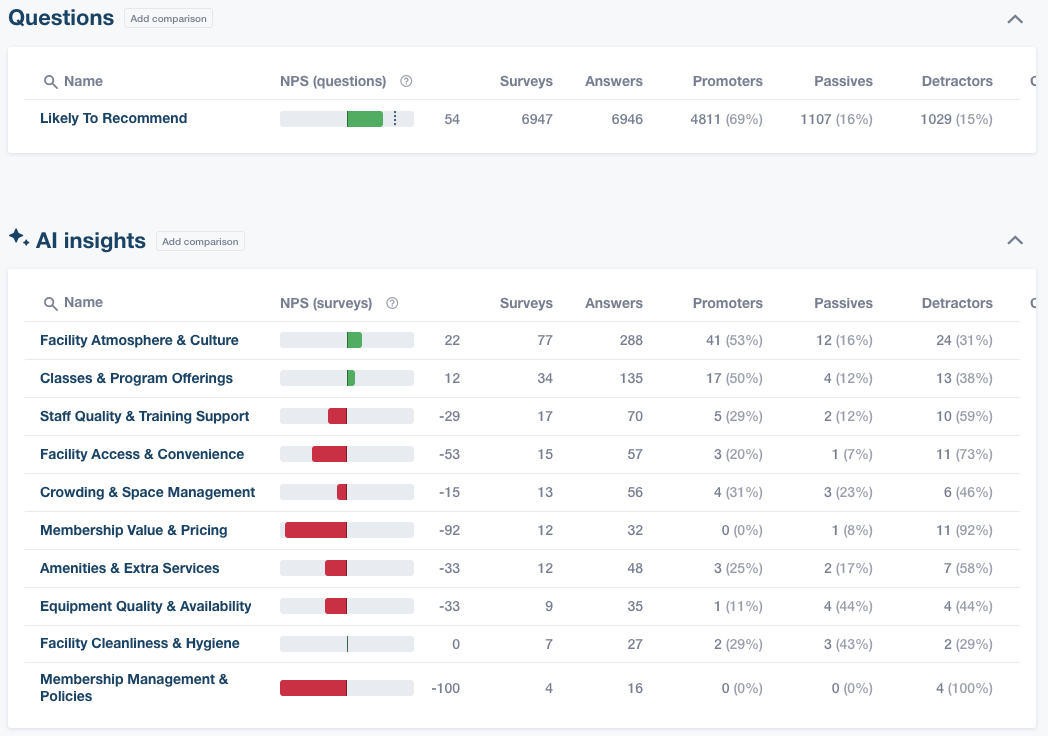
Task: Open Crowding & Space Management insight
Action: (147, 492)
